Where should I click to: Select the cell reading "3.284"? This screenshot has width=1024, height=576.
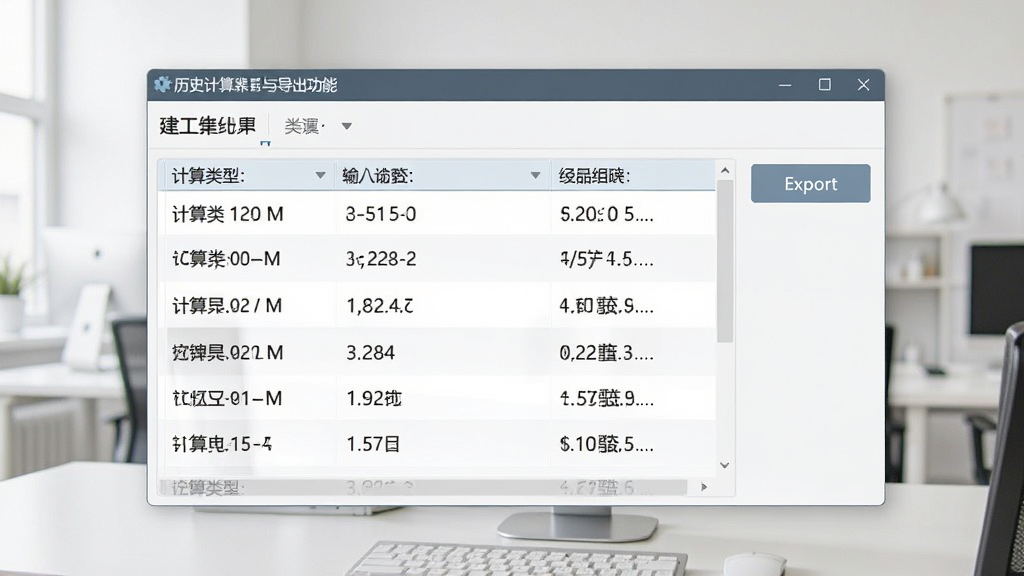click(x=443, y=353)
